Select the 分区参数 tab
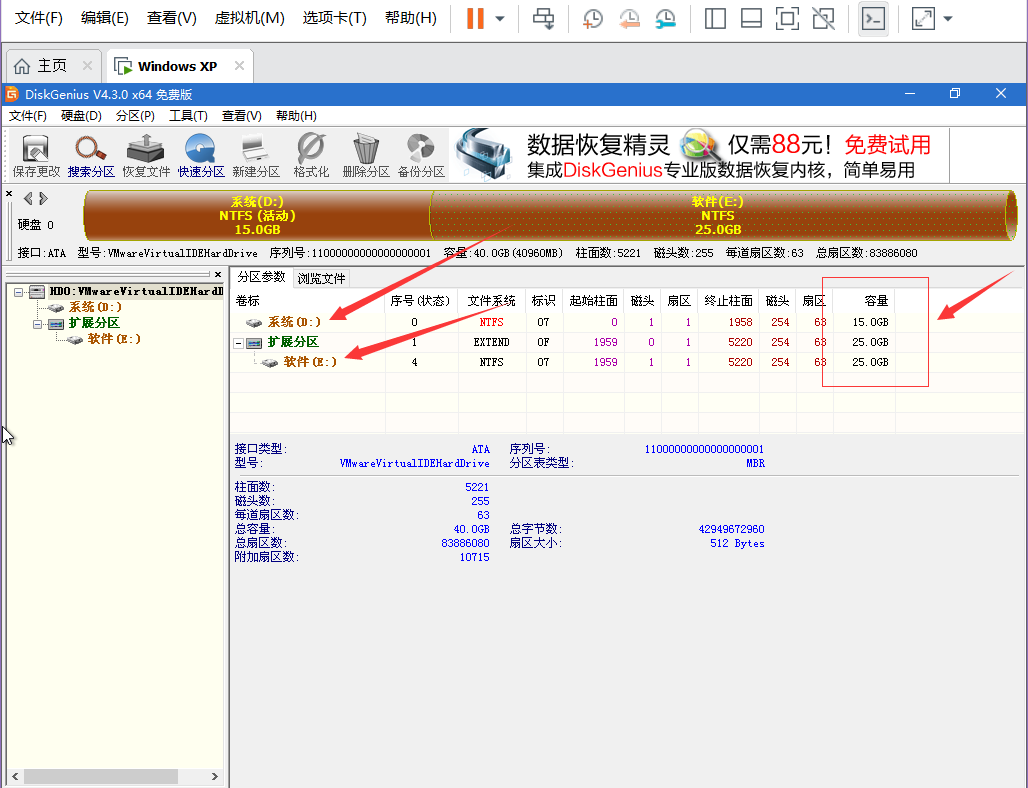The height and width of the screenshot is (788, 1028). [x=262, y=277]
